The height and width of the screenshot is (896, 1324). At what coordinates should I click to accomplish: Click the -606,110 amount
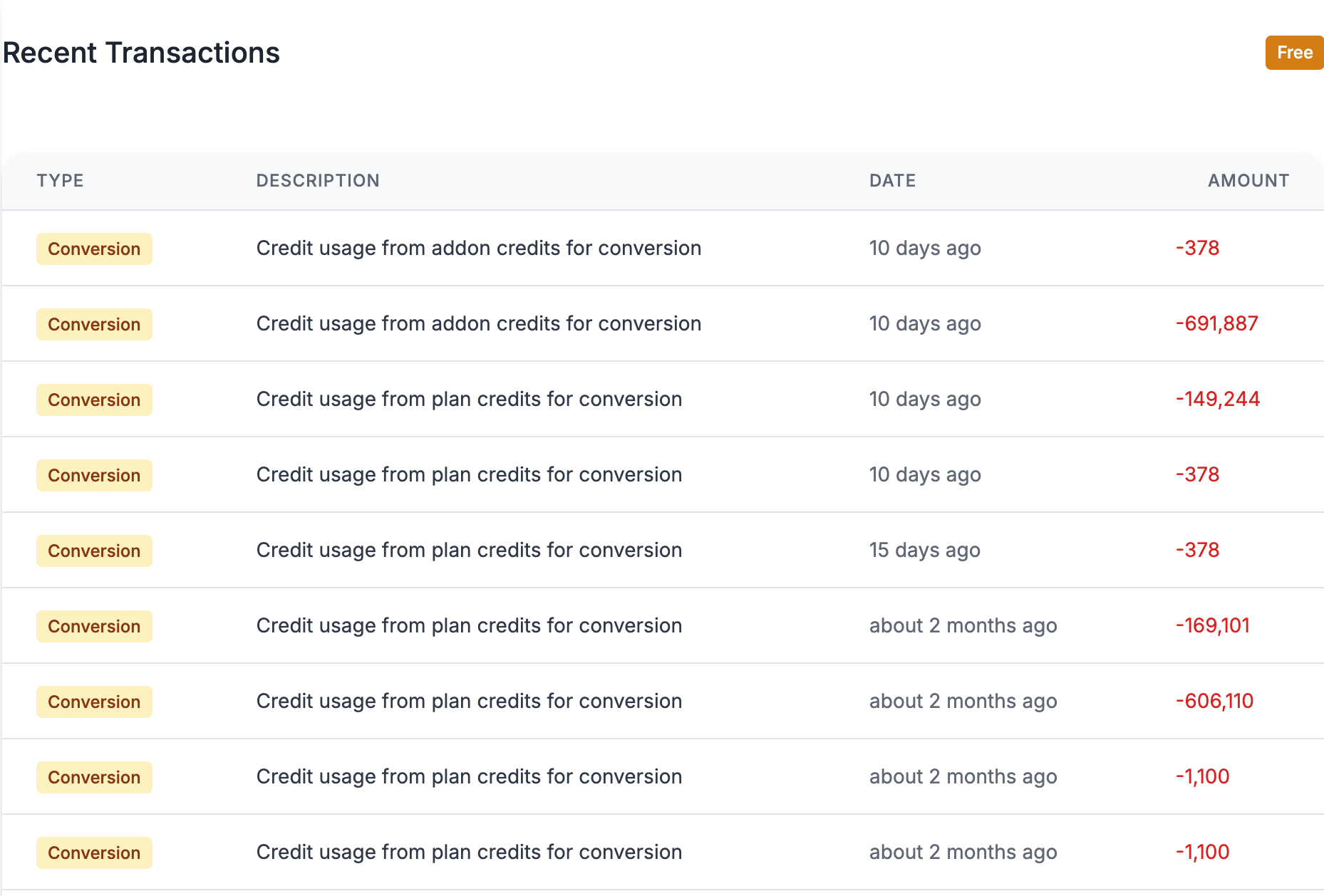(1214, 701)
